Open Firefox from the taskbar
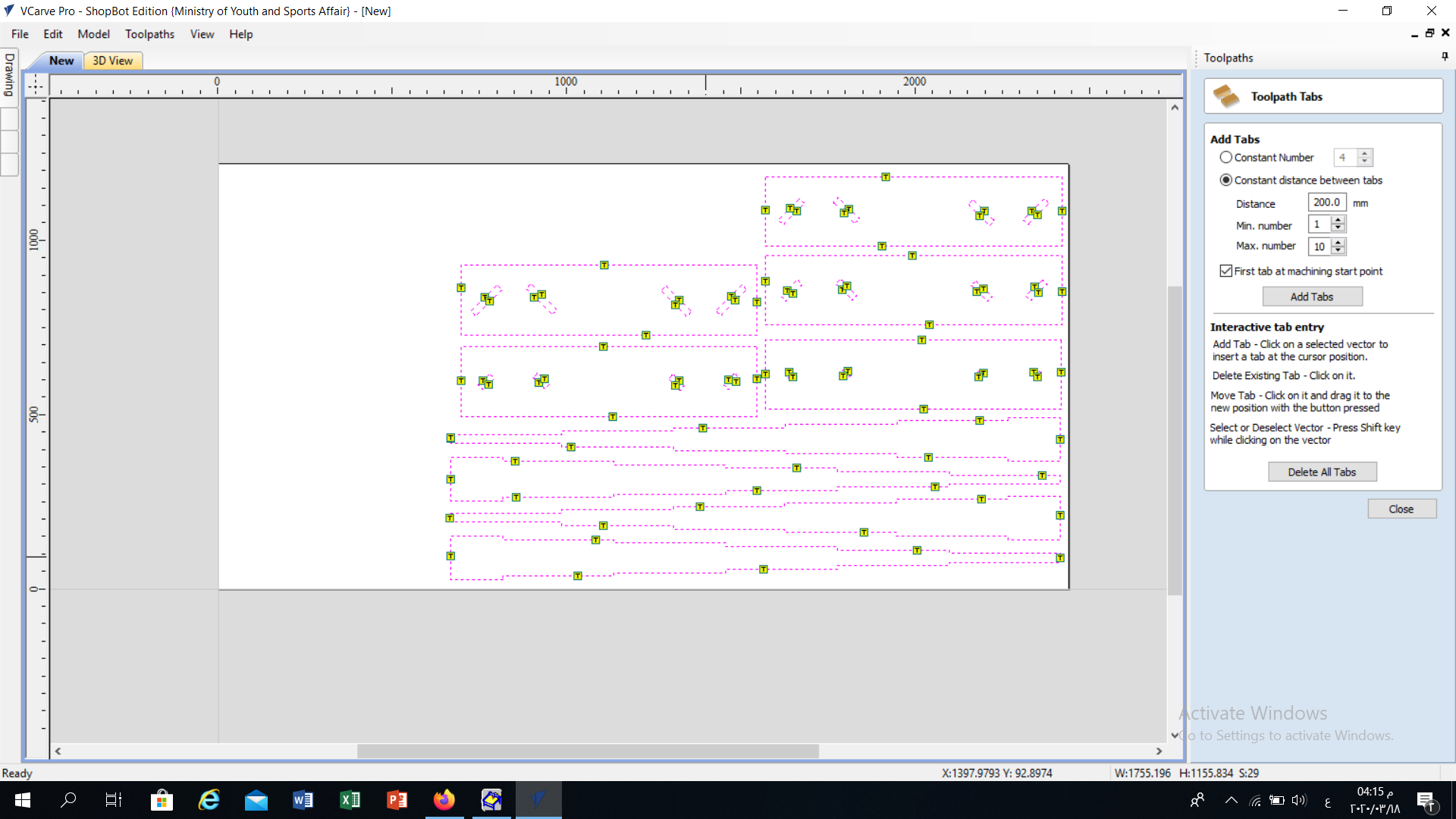 point(444,800)
